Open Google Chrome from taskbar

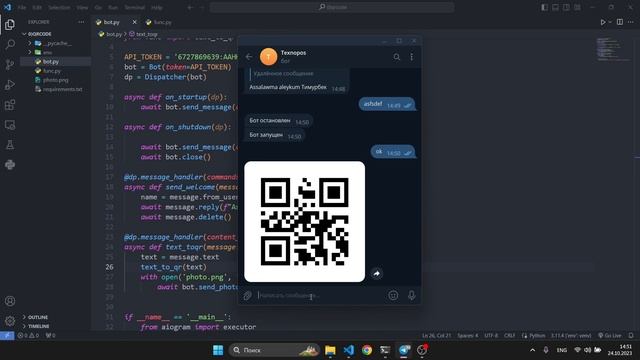[x=367, y=350]
